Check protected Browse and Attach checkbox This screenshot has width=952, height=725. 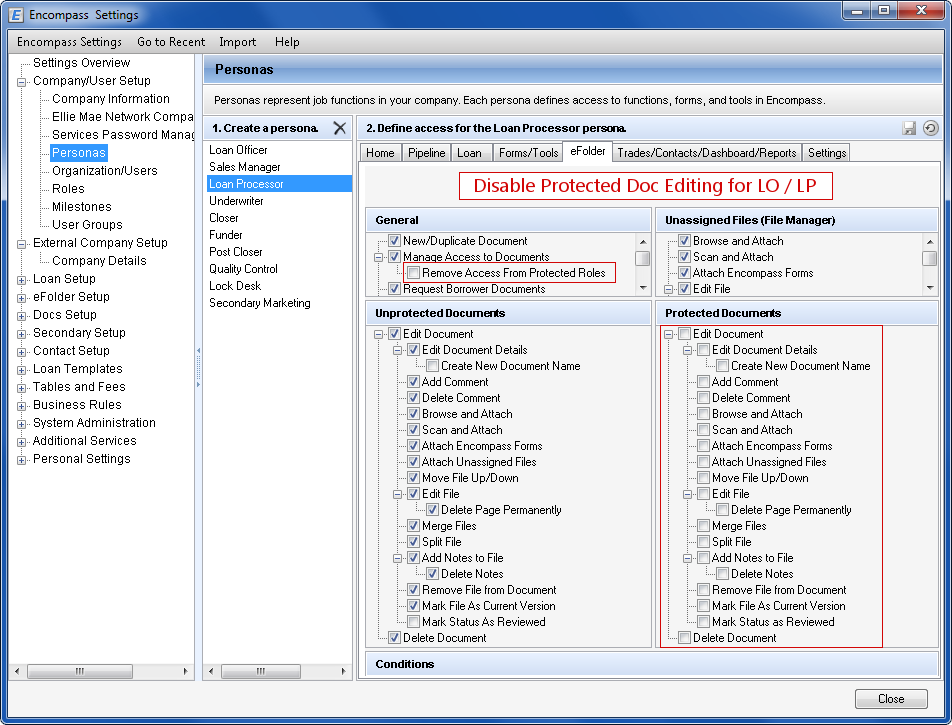click(703, 414)
